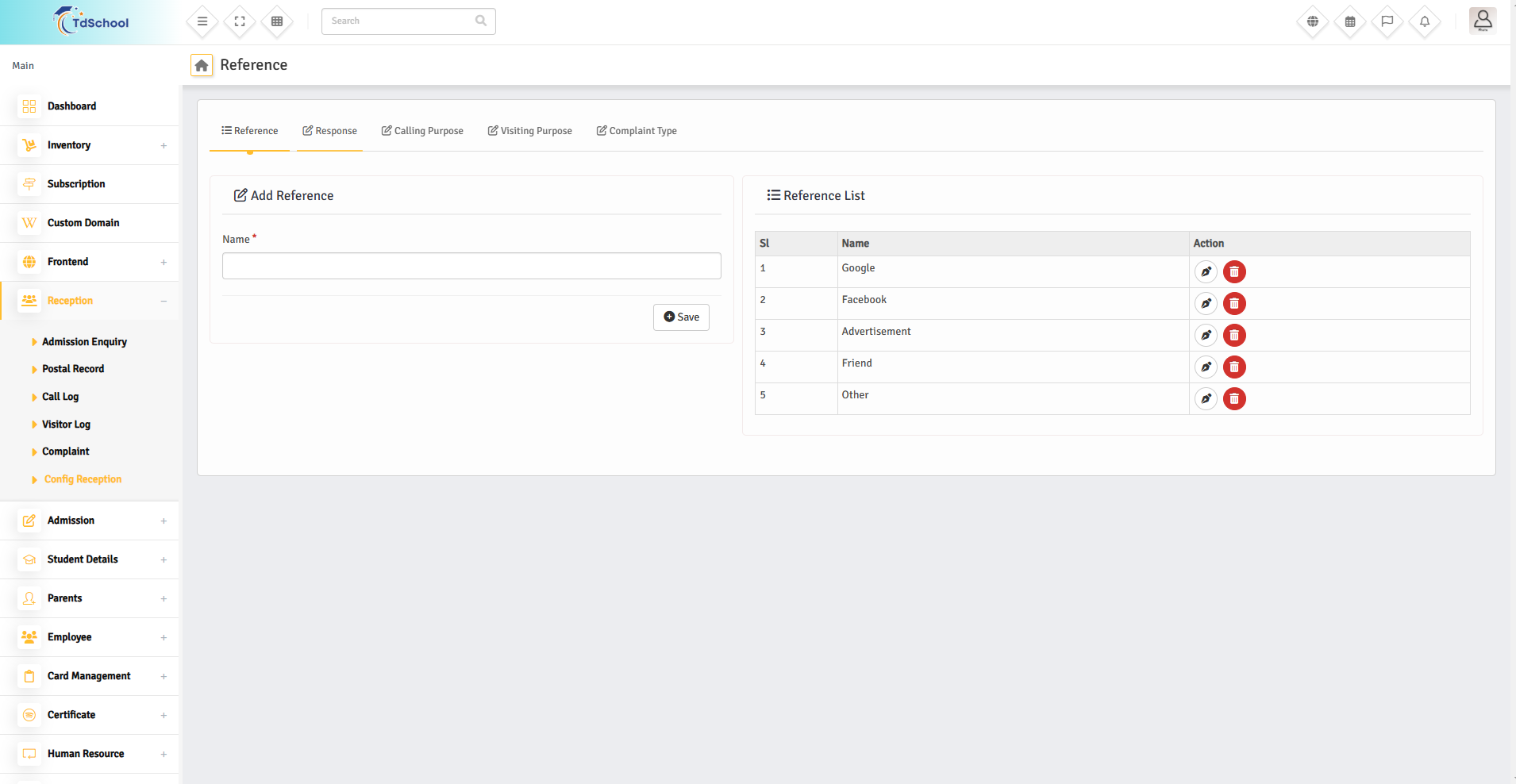The height and width of the screenshot is (784, 1516).
Task: Edit the Friend reference entry
Action: [1206, 367]
